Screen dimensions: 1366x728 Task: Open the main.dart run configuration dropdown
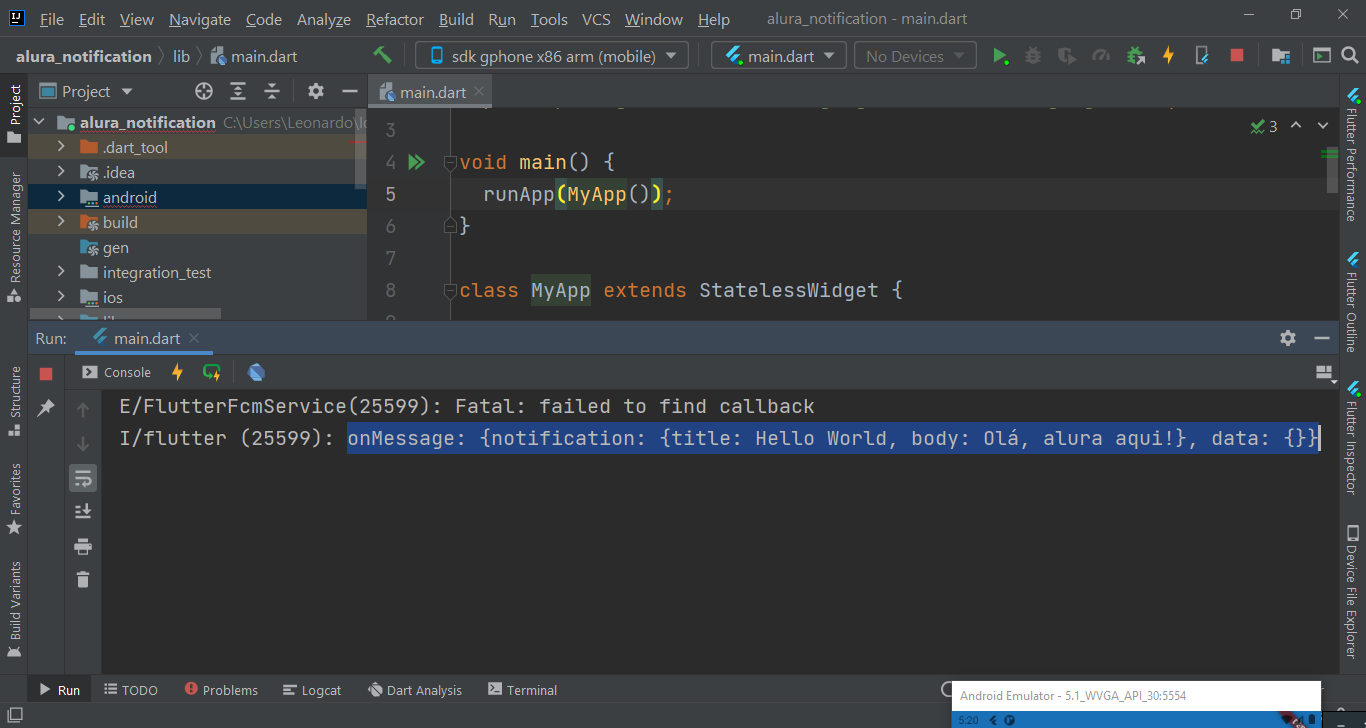(x=778, y=55)
